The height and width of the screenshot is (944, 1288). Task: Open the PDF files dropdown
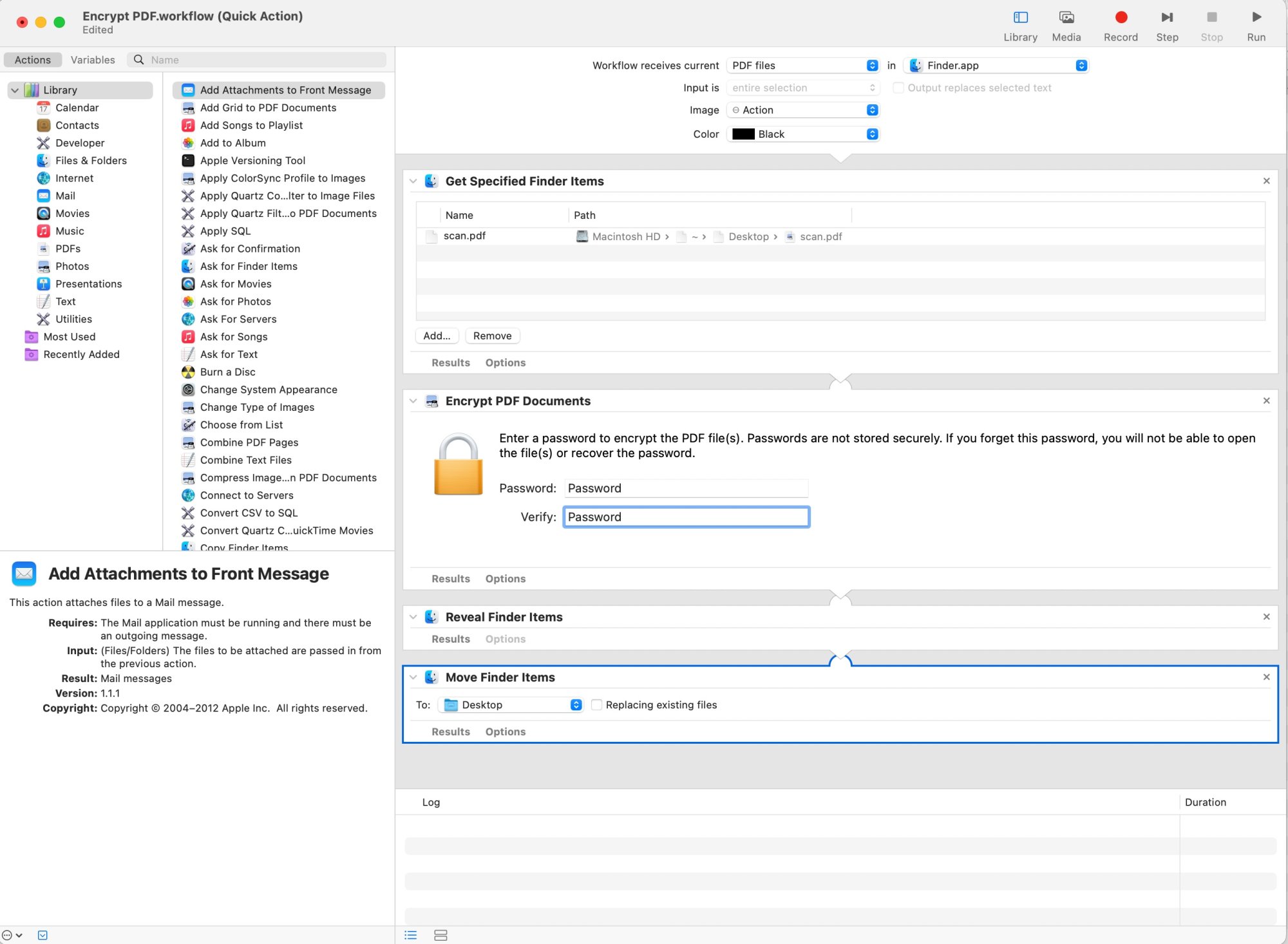click(x=803, y=66)
